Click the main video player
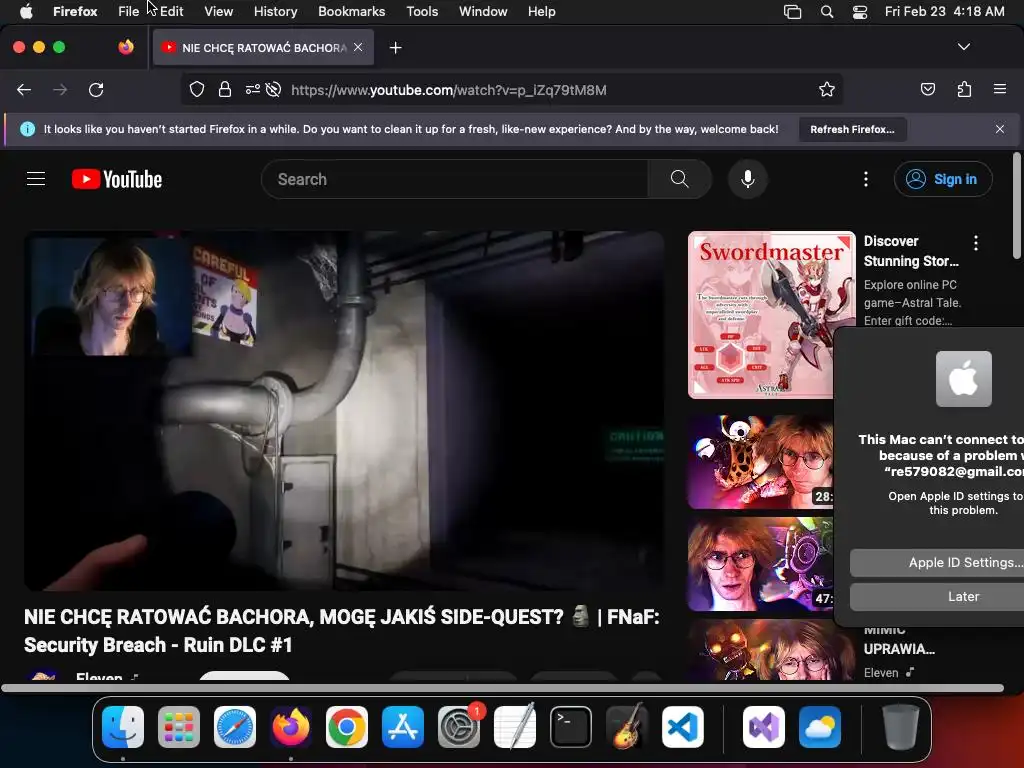 coord(344,411)
